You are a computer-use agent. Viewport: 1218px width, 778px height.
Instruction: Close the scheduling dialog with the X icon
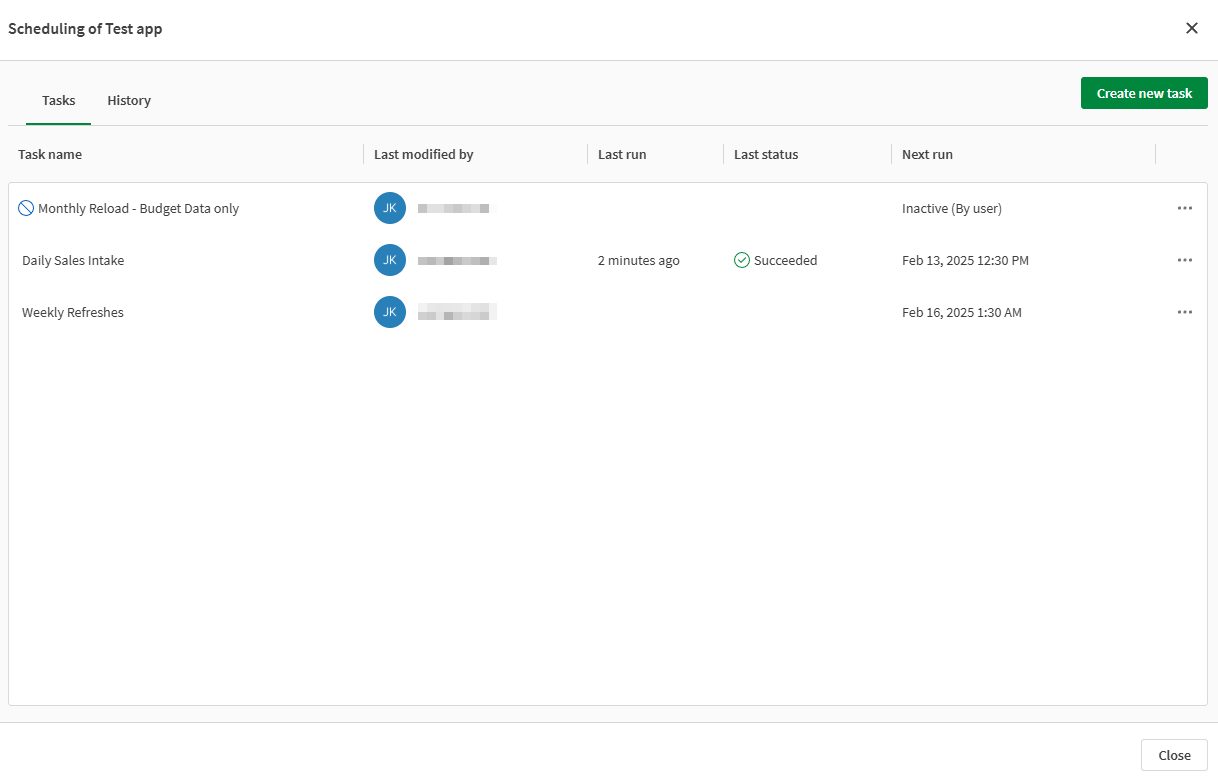pyautogui.click(x=1191, y=28)
